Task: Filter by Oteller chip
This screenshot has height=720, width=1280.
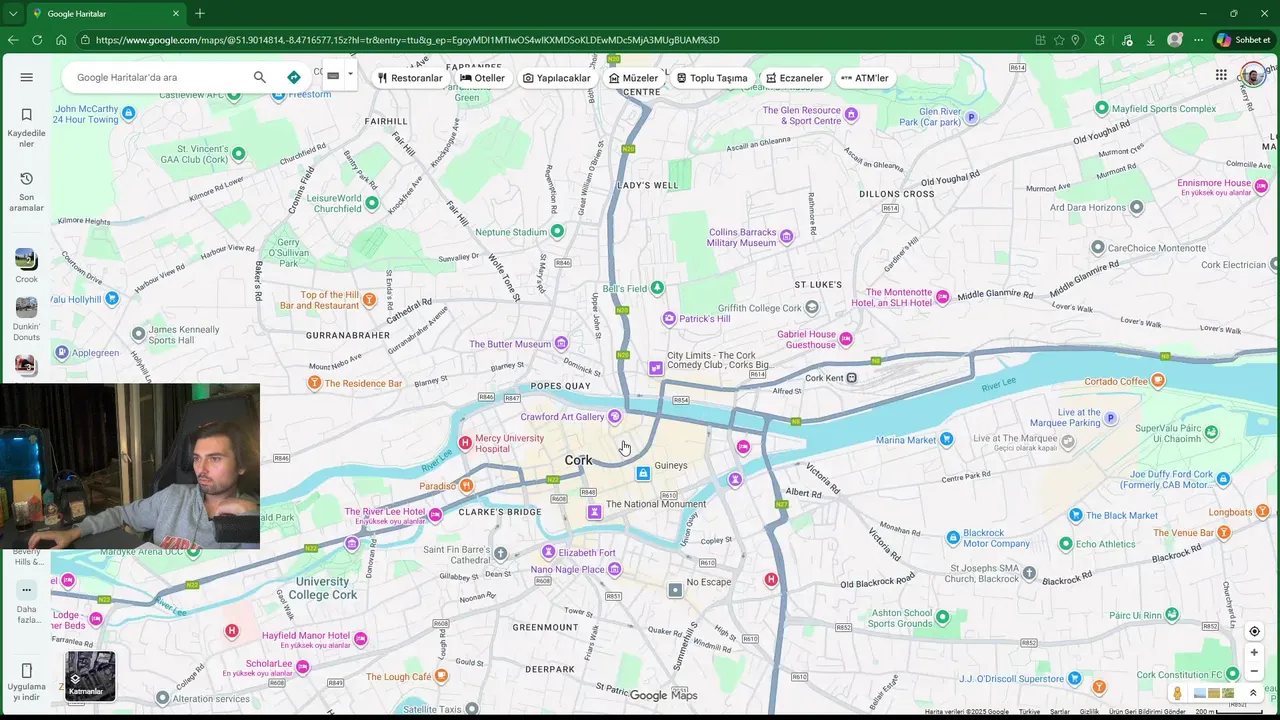Action: click(x=483, y=78)
